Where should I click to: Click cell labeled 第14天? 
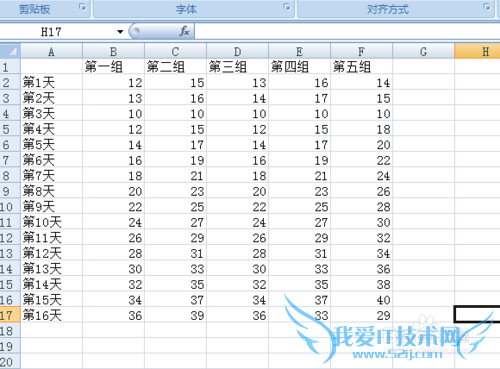click(51, 284)
